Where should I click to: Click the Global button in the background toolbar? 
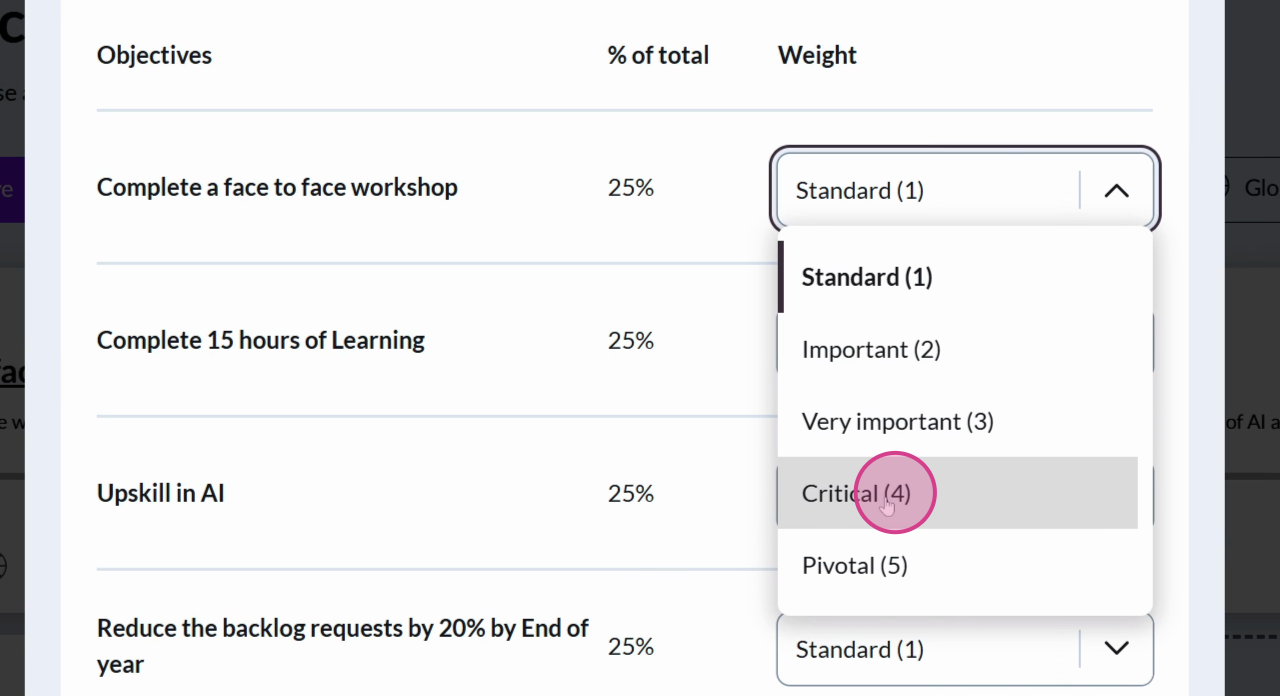(x=1253, y=187)
